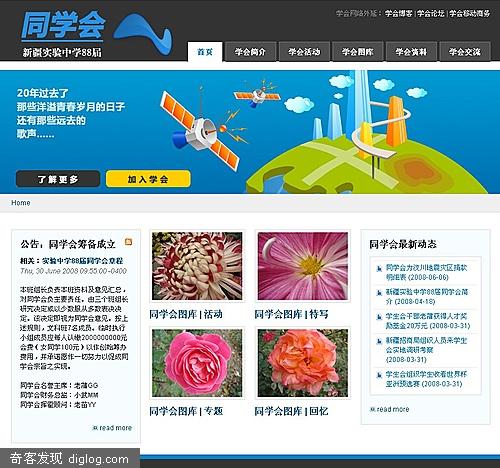500x468 pixels.
Task: Go to the 学会图库 tab
Action: point(357,52)
